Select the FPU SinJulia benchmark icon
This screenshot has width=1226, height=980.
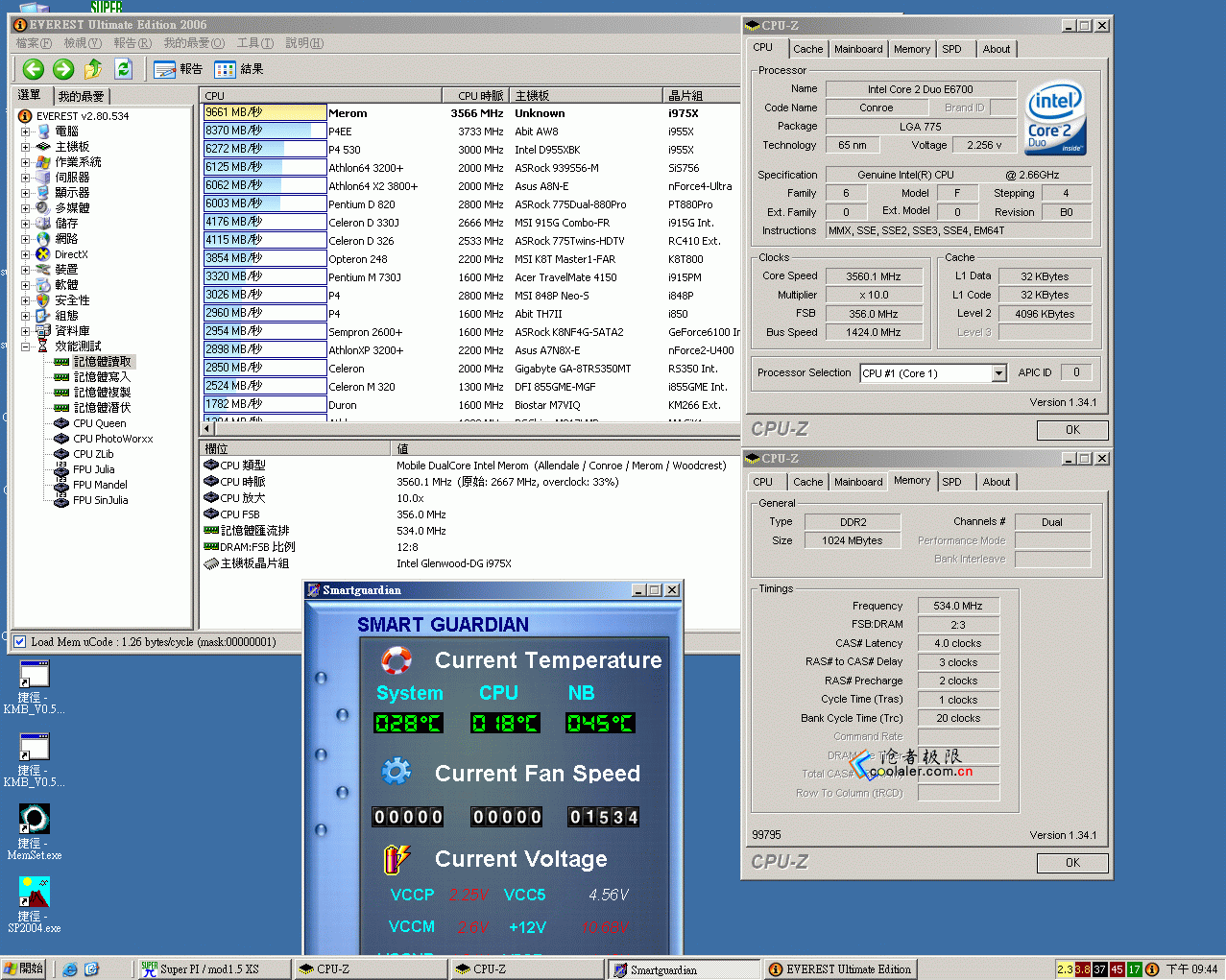point(61,500)
